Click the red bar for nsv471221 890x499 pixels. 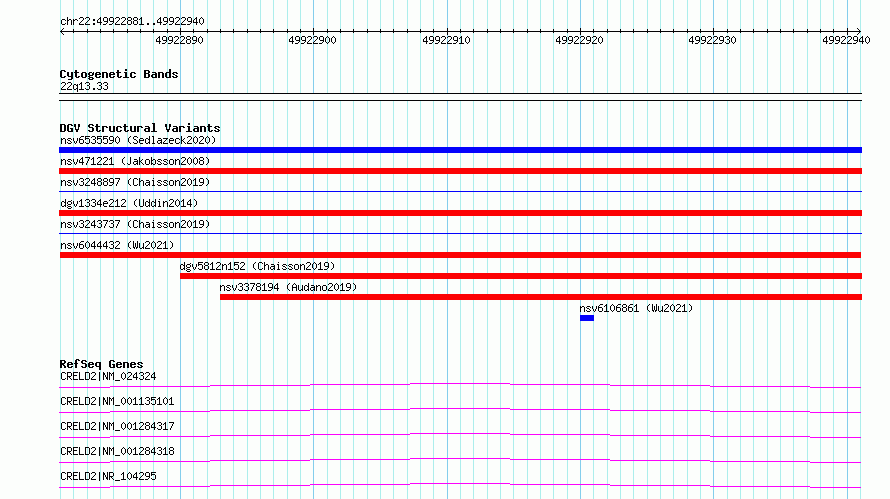click(x=460, y=171)
